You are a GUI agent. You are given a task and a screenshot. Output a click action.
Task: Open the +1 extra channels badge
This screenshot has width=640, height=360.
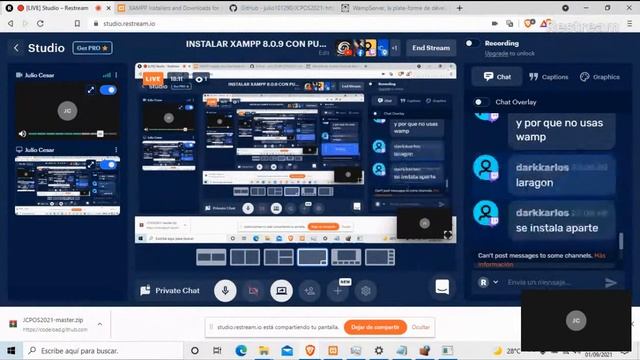(x=394, y=48)
